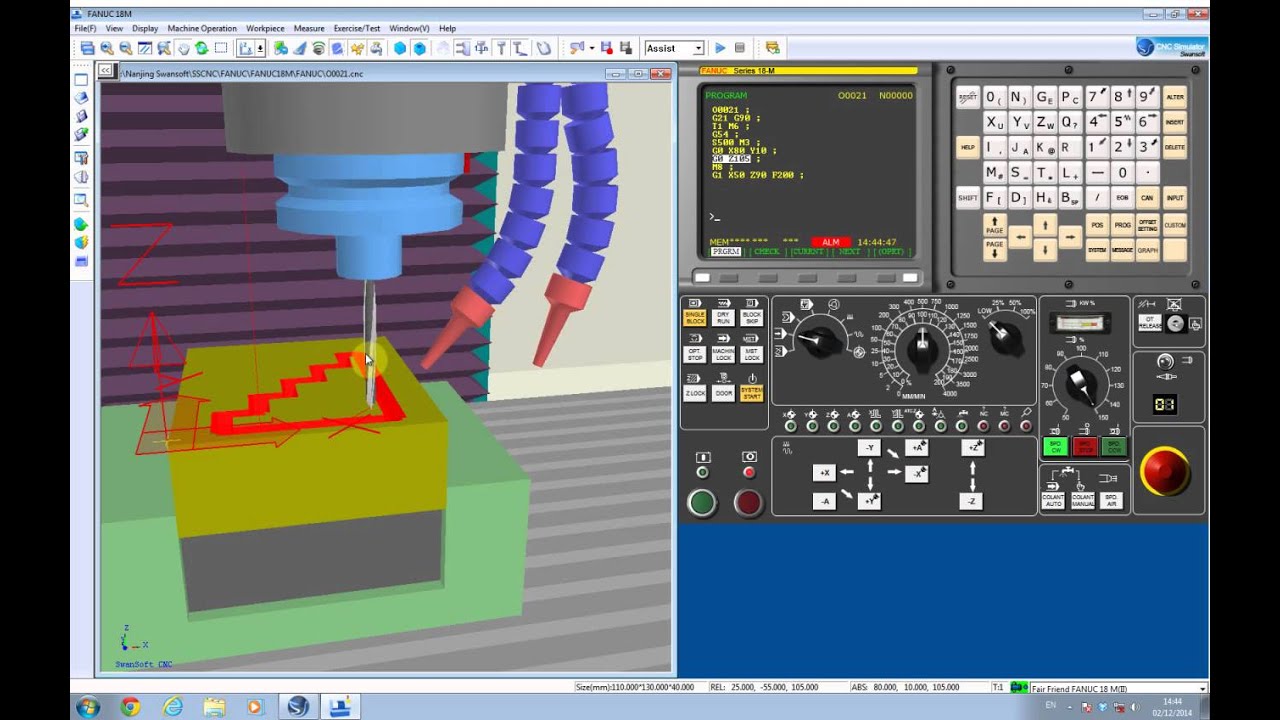Click the blue play arrow in the toolbar
The width and height of the screenshot is (1280, 720).
[720, 48]
